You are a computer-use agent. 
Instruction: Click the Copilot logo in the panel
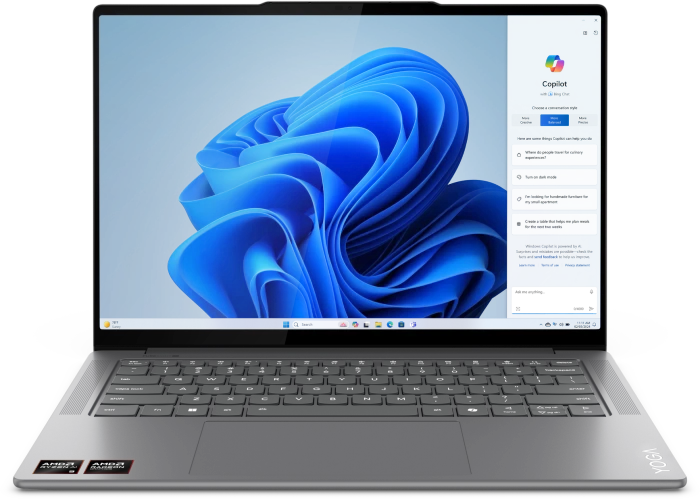554,63
